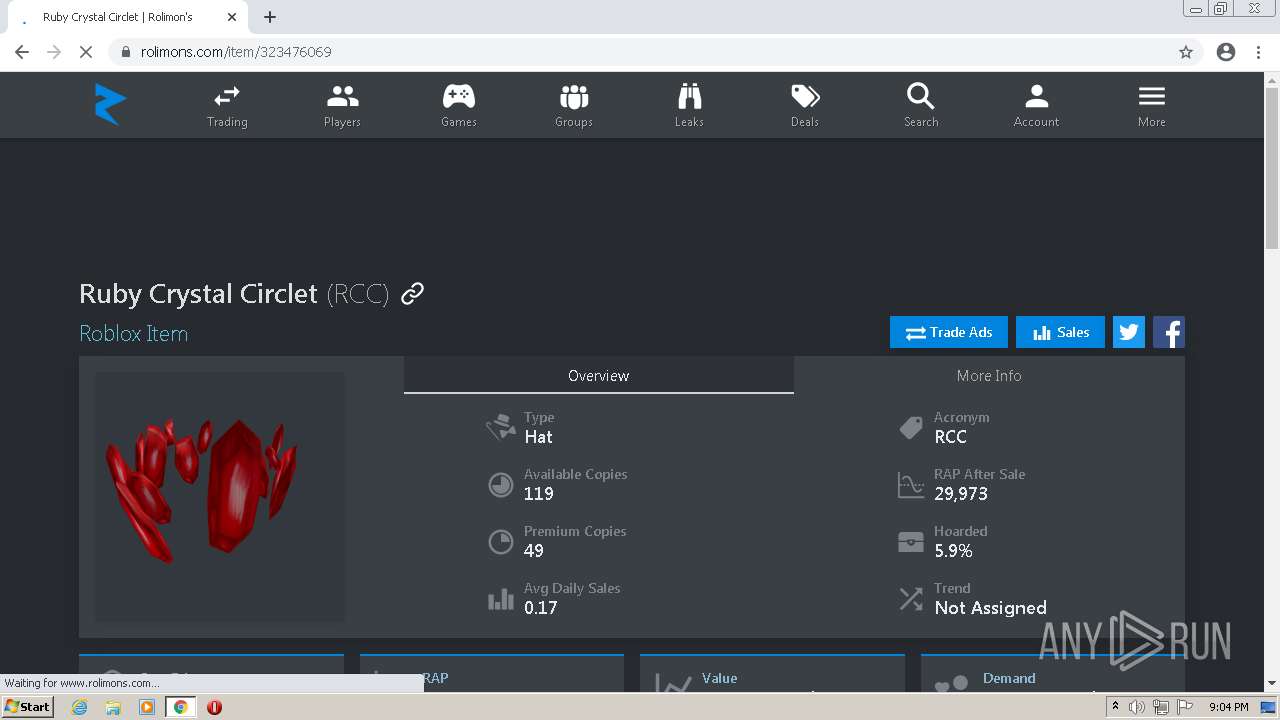Click the Avg Daily Sales bar icon
The width and height of the screenshot is (1280, 720).
[501, 599]
